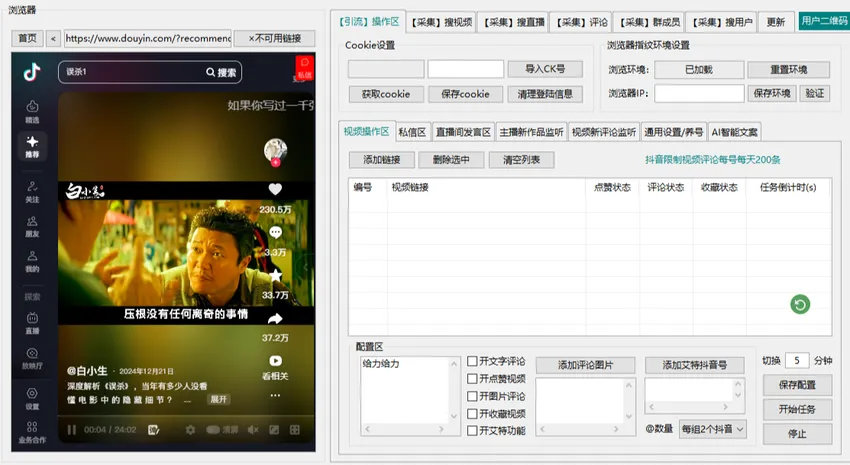
Task: Open the 直播间发言区 tab
Action: coord(463,132)
